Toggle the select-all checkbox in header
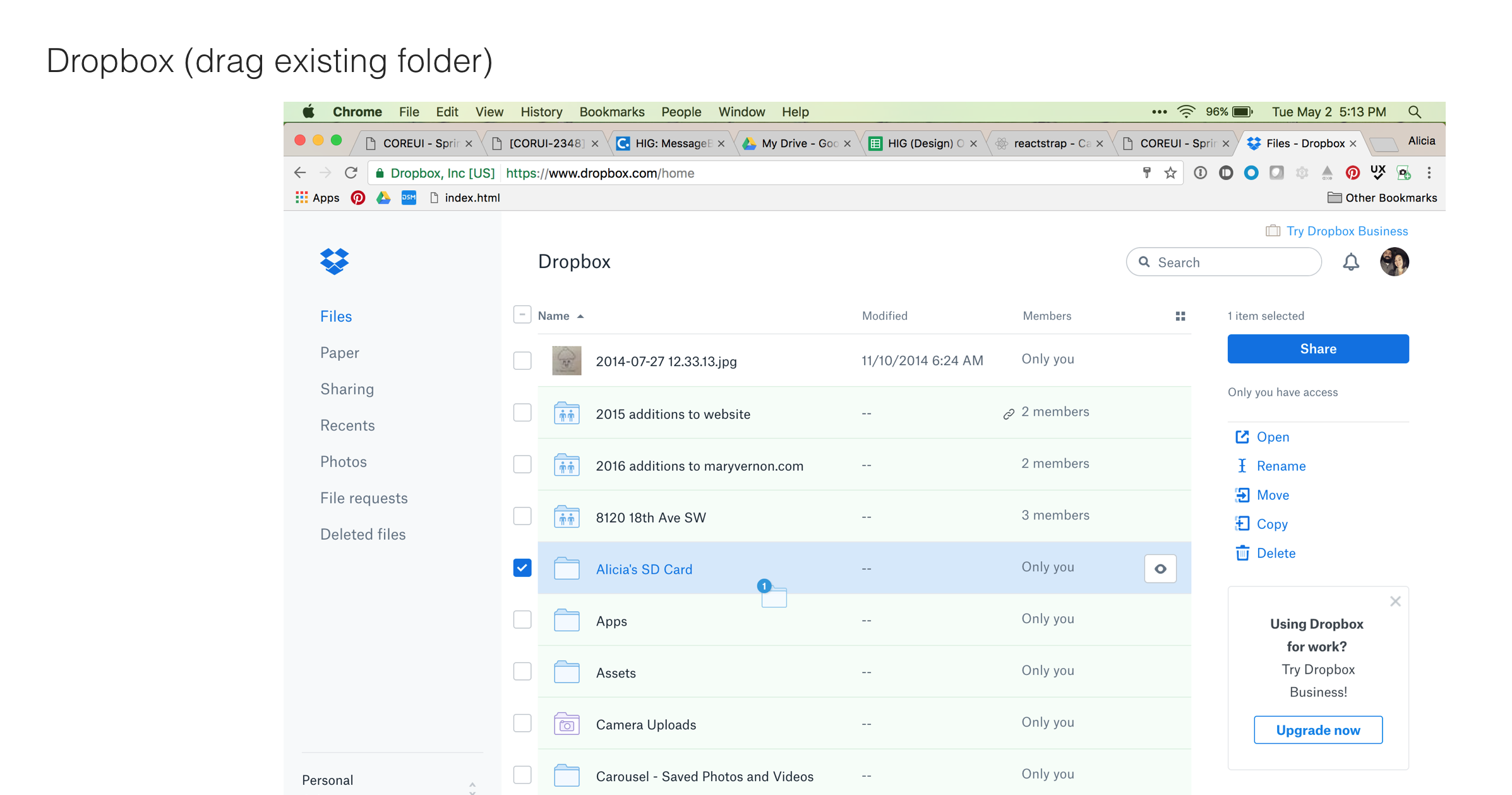This screenshot has height=795, width=1512. coord(522,315)
